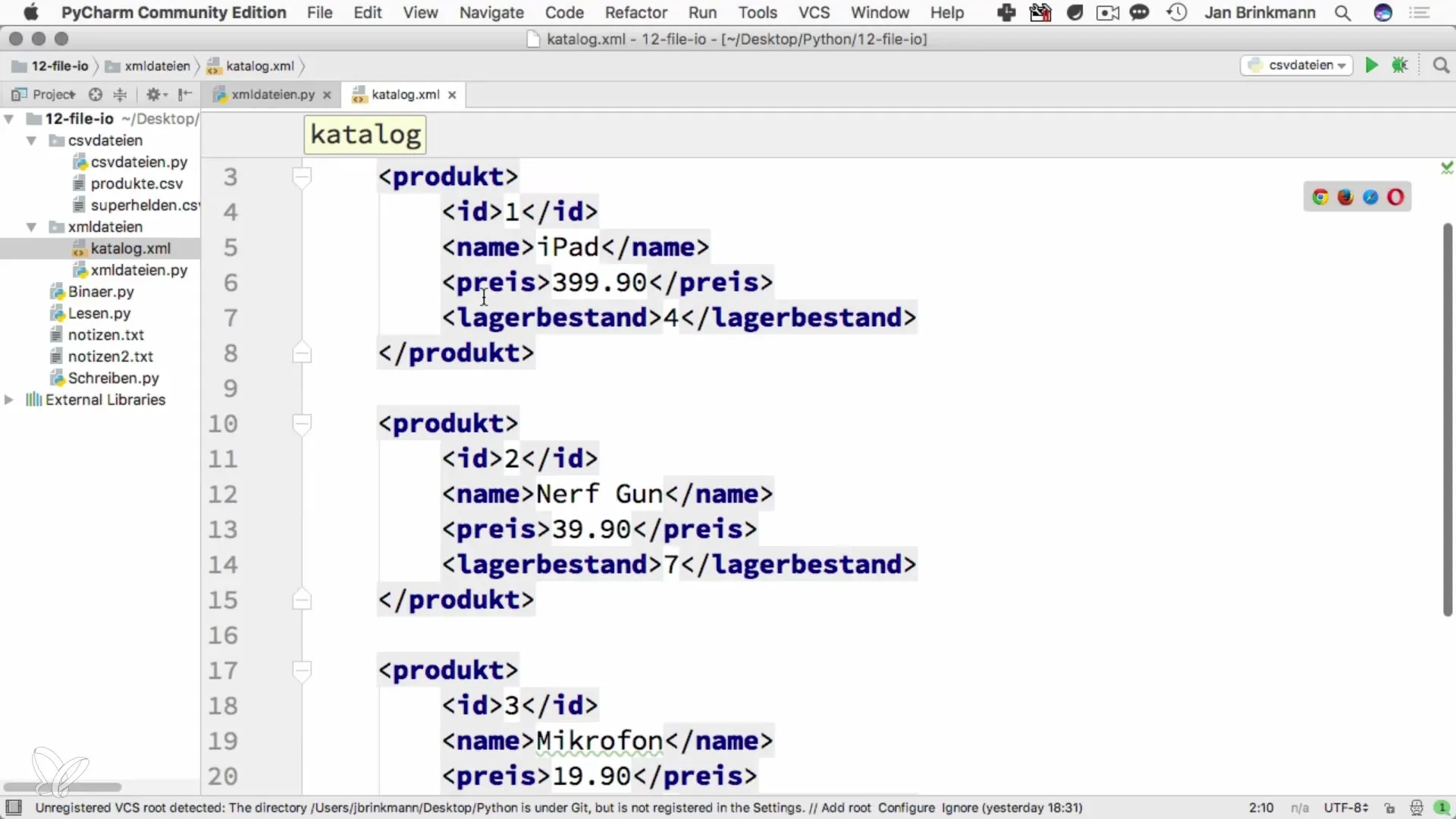Toggle tool window buttons icon in status bar
Viewport: 1456px width, 819px height.
click(x=14, y=807)
